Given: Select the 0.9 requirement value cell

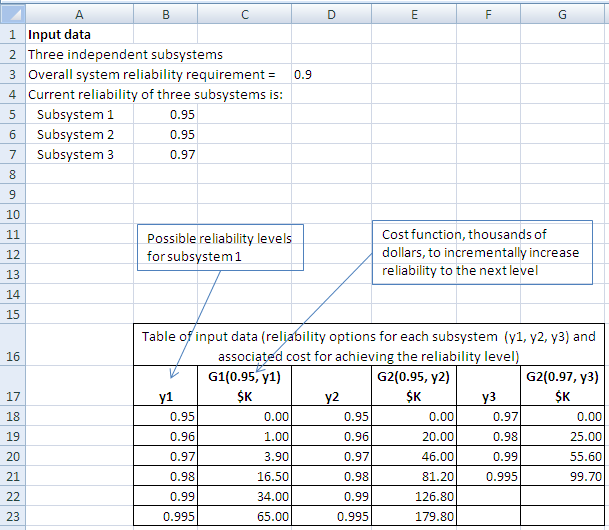Looking at the screenshot, I should pos(331,74).
